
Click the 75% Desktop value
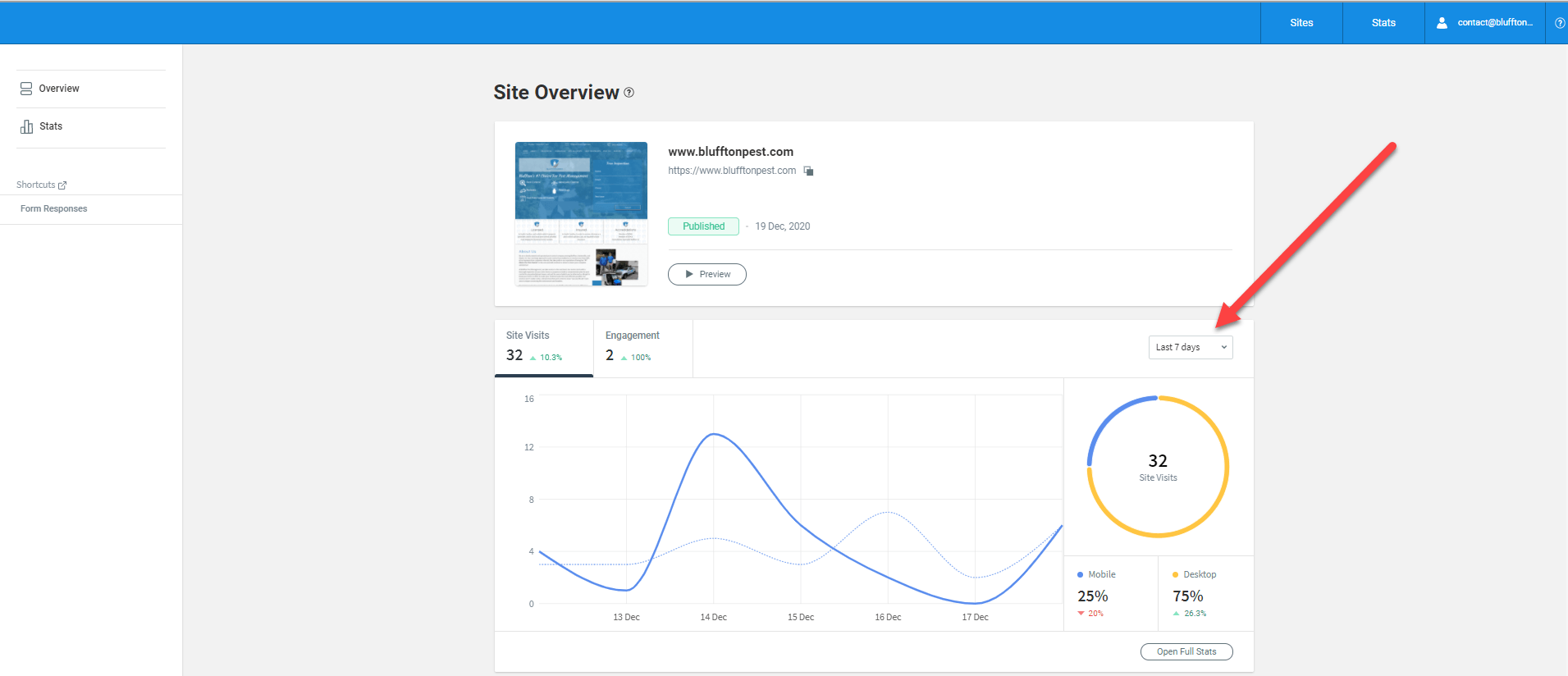click(x=1188, y=596)
